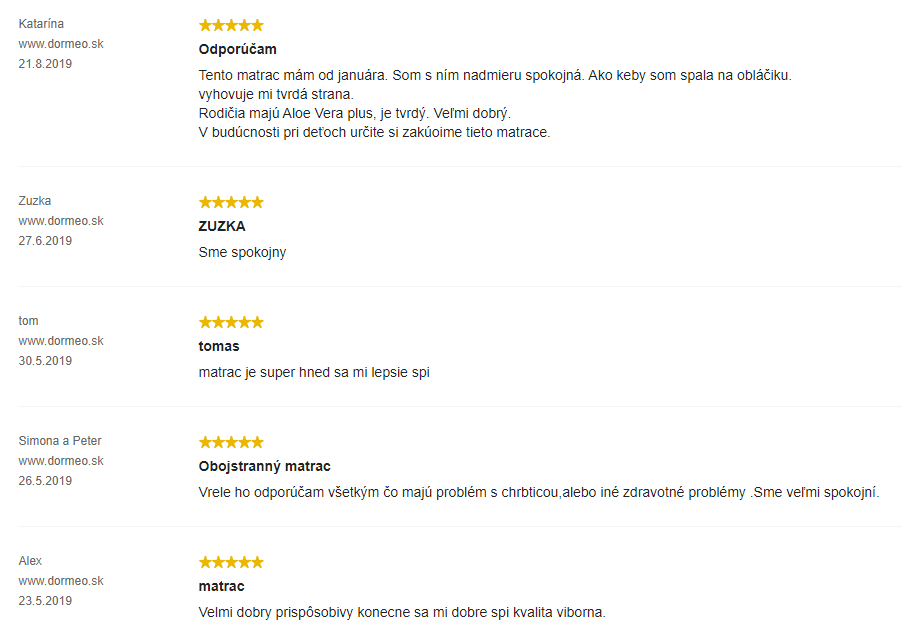The width and height of the screenshot is (902, 640).
Task: Select the review title Obojstranný matrac
Action: pos(265,466)
